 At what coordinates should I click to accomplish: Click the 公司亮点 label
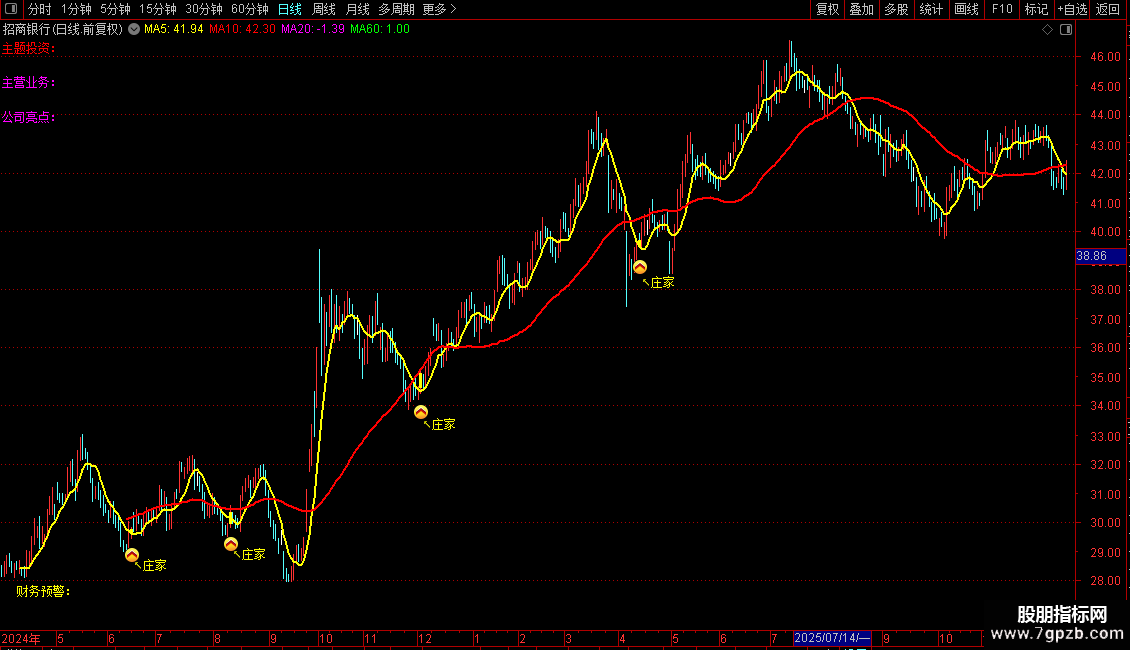click(29, 117)
